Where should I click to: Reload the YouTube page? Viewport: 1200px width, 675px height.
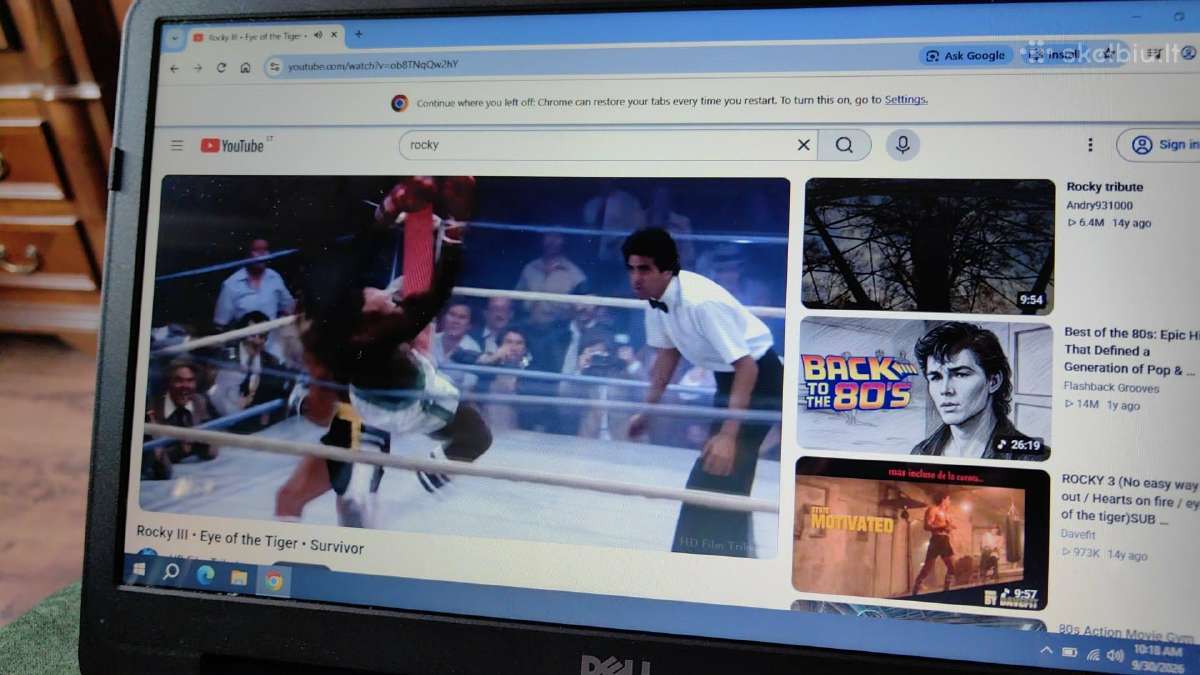(x=221, y=68)
